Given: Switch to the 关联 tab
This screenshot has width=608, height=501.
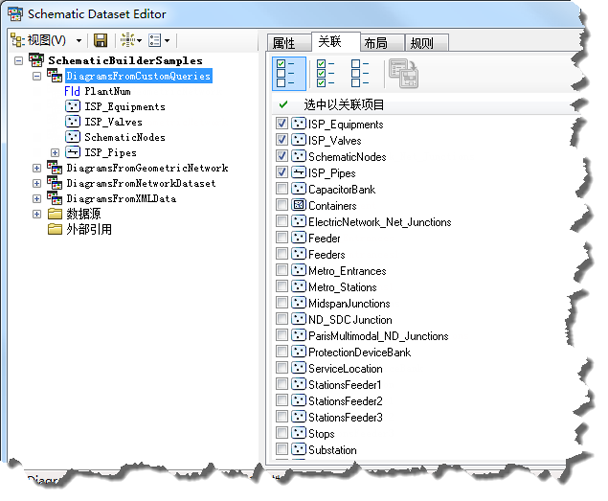Looking at the screenshot, I should click(x=336, y=41).
